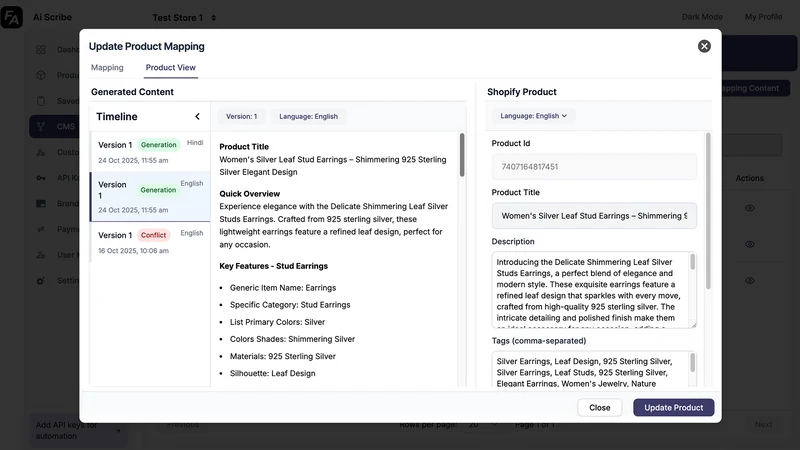Click the Description text area scrollbar
Viewport: 800px width, 450px height.
(x=692, y=262)
